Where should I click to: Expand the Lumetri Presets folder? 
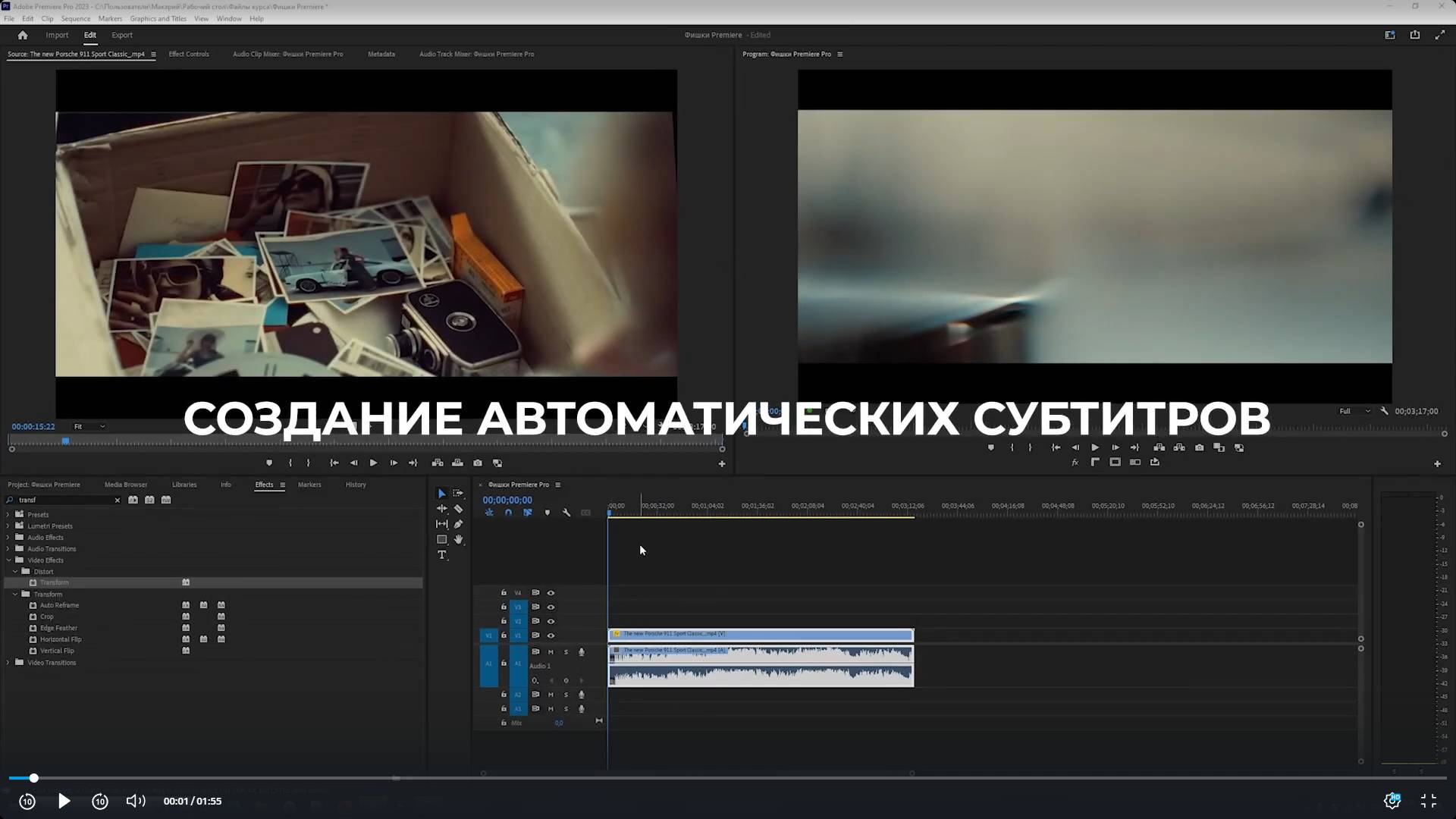[x=8, y=526]
